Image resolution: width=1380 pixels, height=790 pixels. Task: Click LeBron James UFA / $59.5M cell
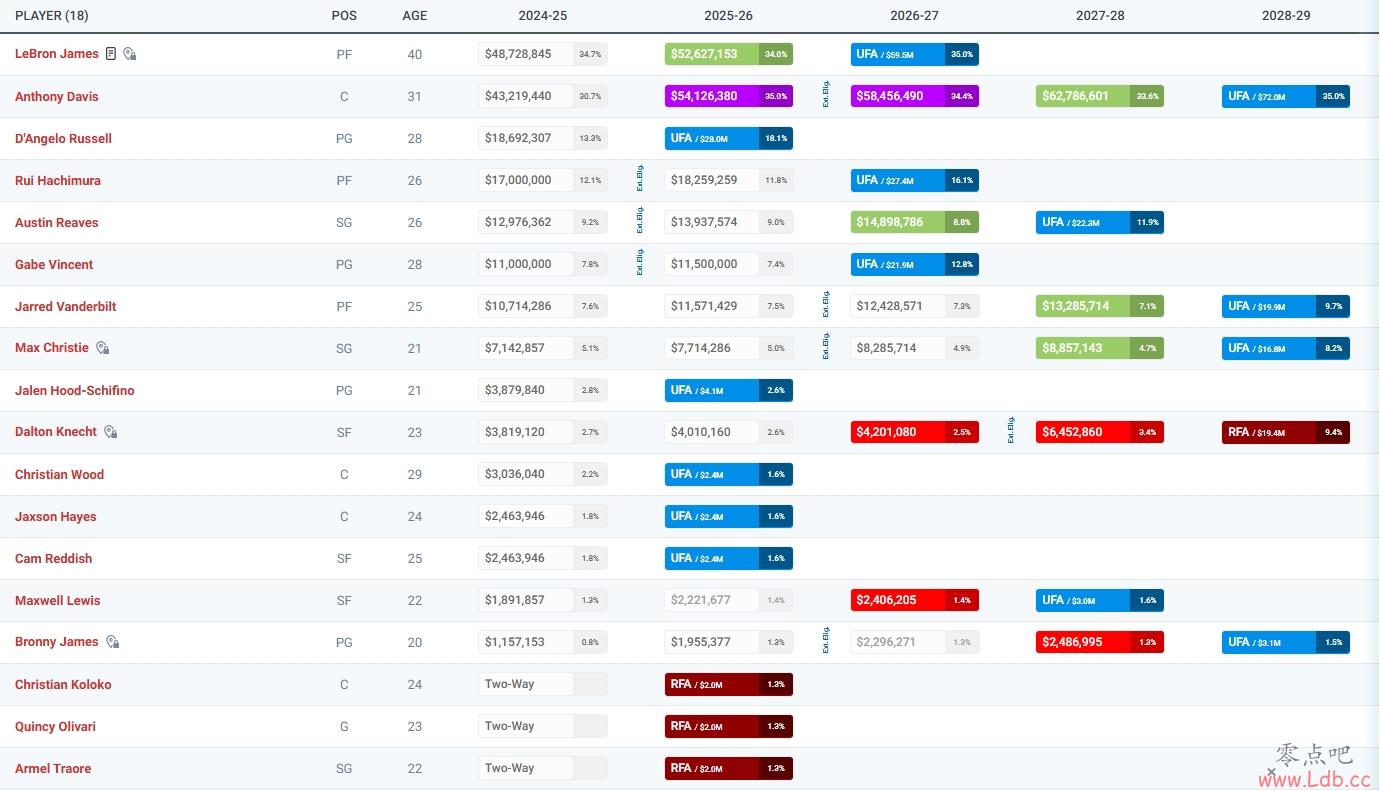[x=915, y=54]
